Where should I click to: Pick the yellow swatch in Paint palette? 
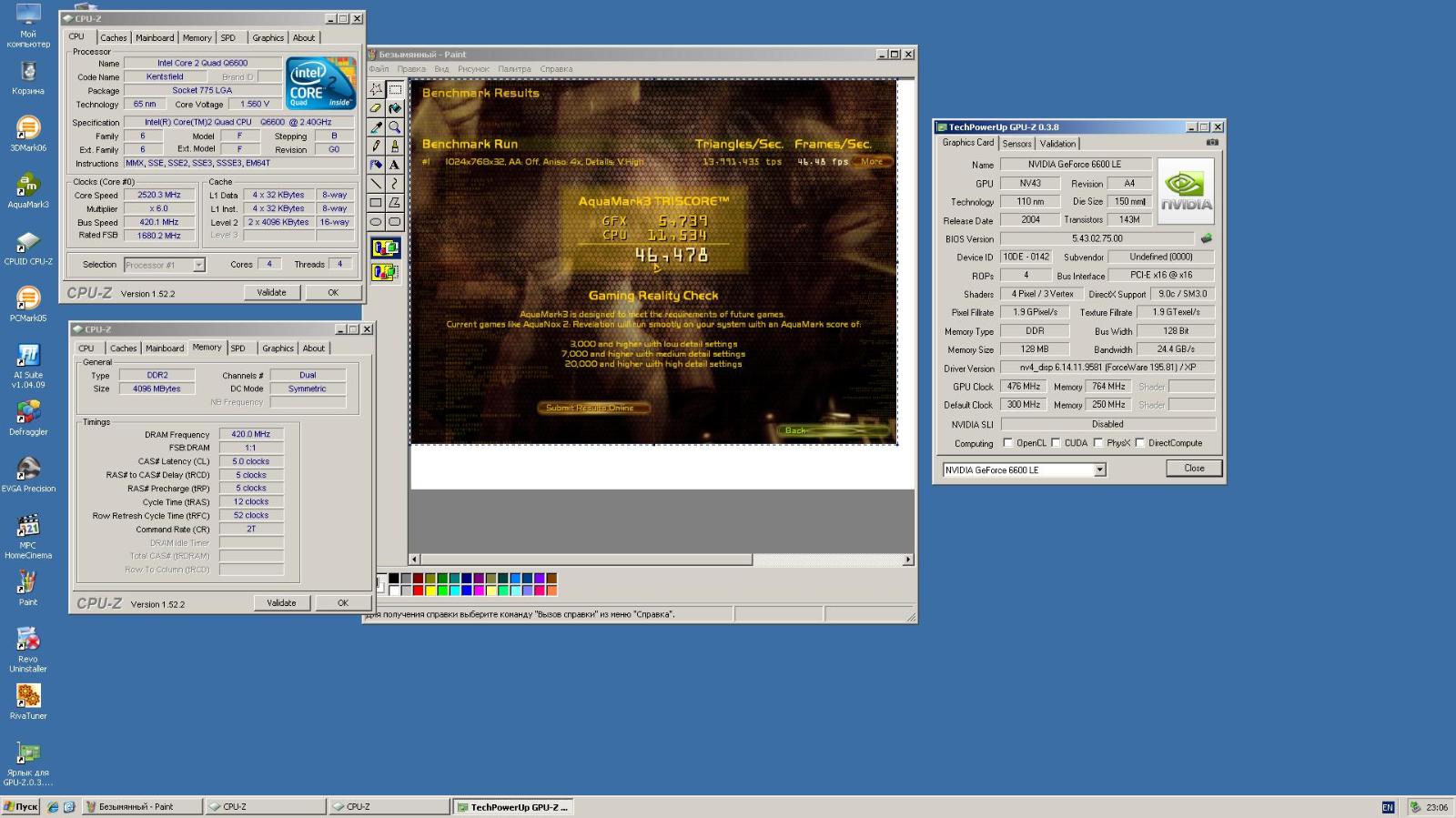pyautogui.click(x=430, y=591)
